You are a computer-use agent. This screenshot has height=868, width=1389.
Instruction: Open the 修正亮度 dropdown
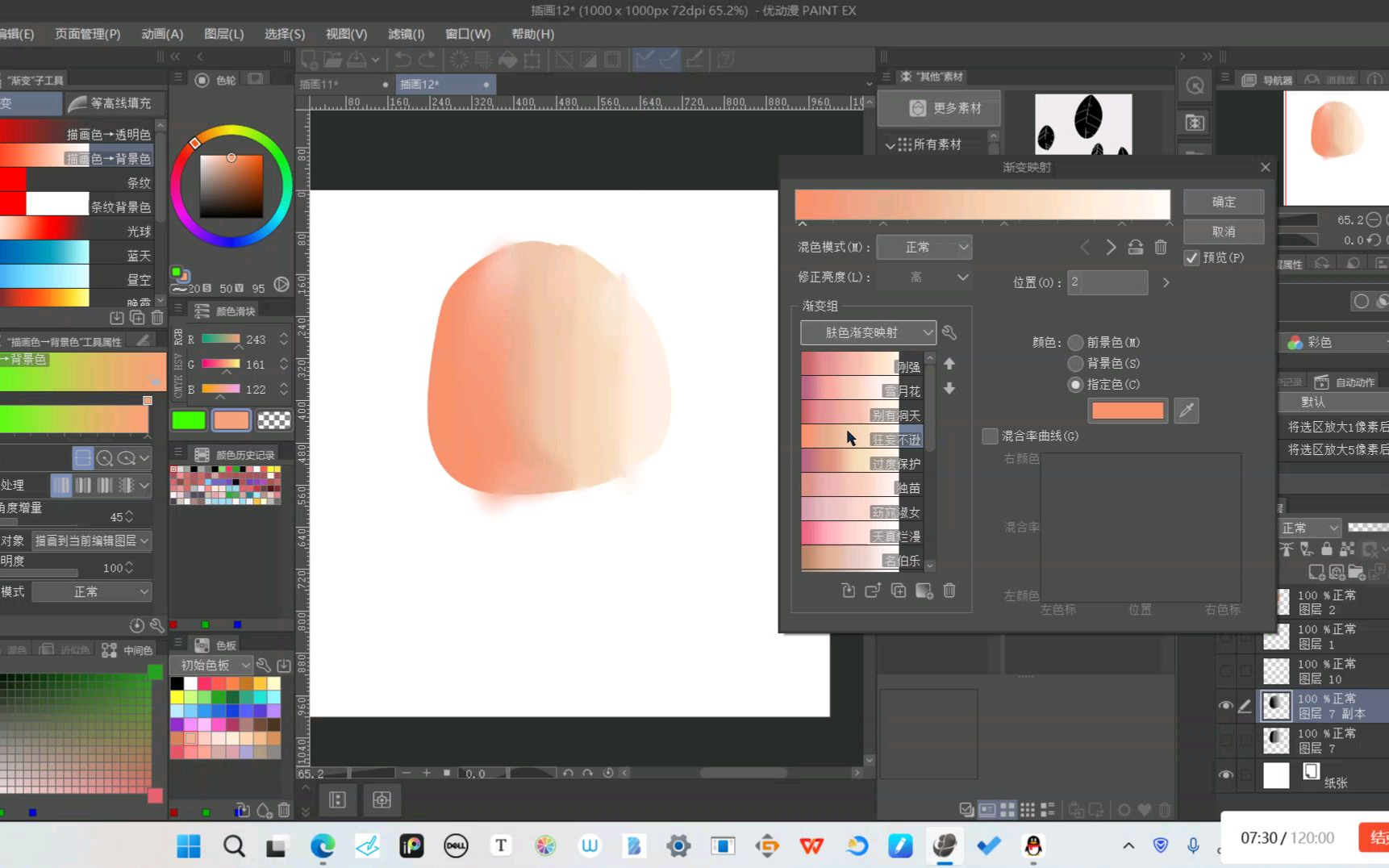click(924, 278)
